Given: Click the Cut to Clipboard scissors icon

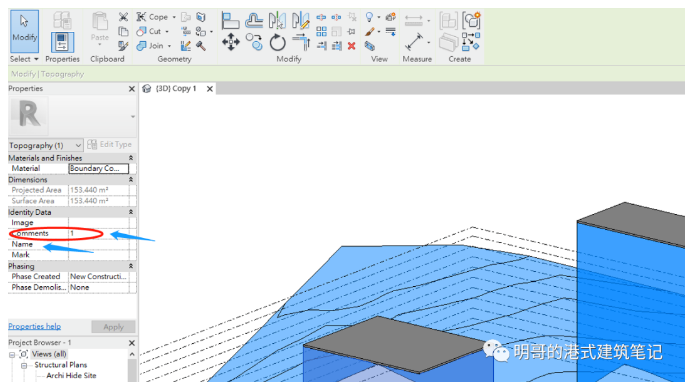Looking at the screenshot, I should click(x=123, y=17).
